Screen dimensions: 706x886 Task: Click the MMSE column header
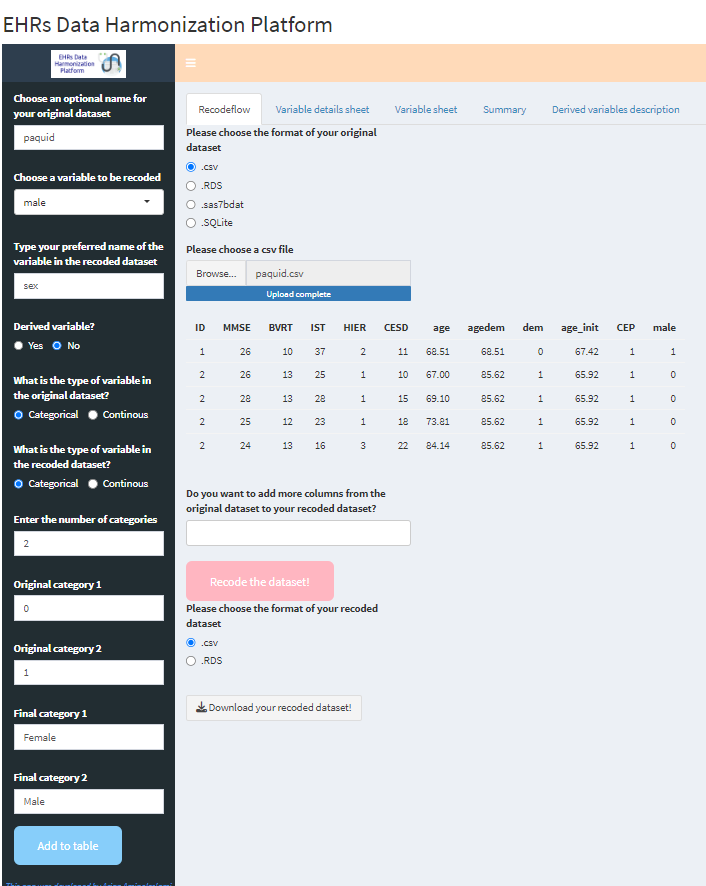pos(237,328)
